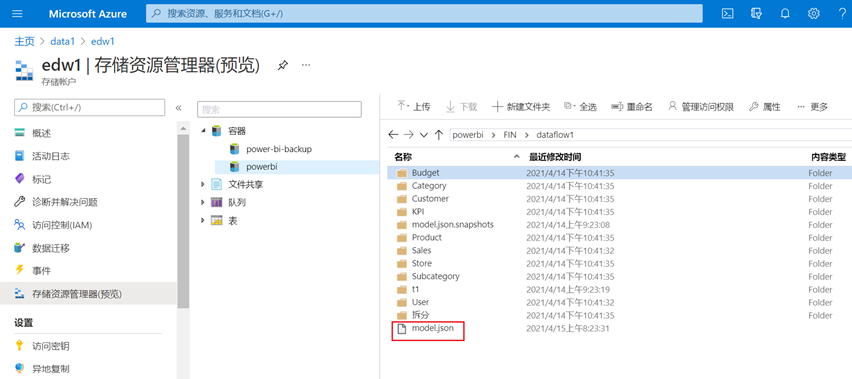Open the directory and subscription filter icon

click(756, 14)
